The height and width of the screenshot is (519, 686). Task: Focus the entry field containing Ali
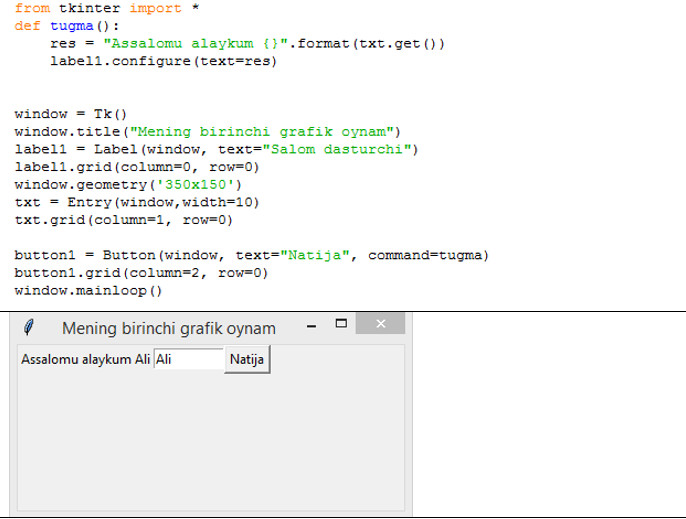coord(188,359)
